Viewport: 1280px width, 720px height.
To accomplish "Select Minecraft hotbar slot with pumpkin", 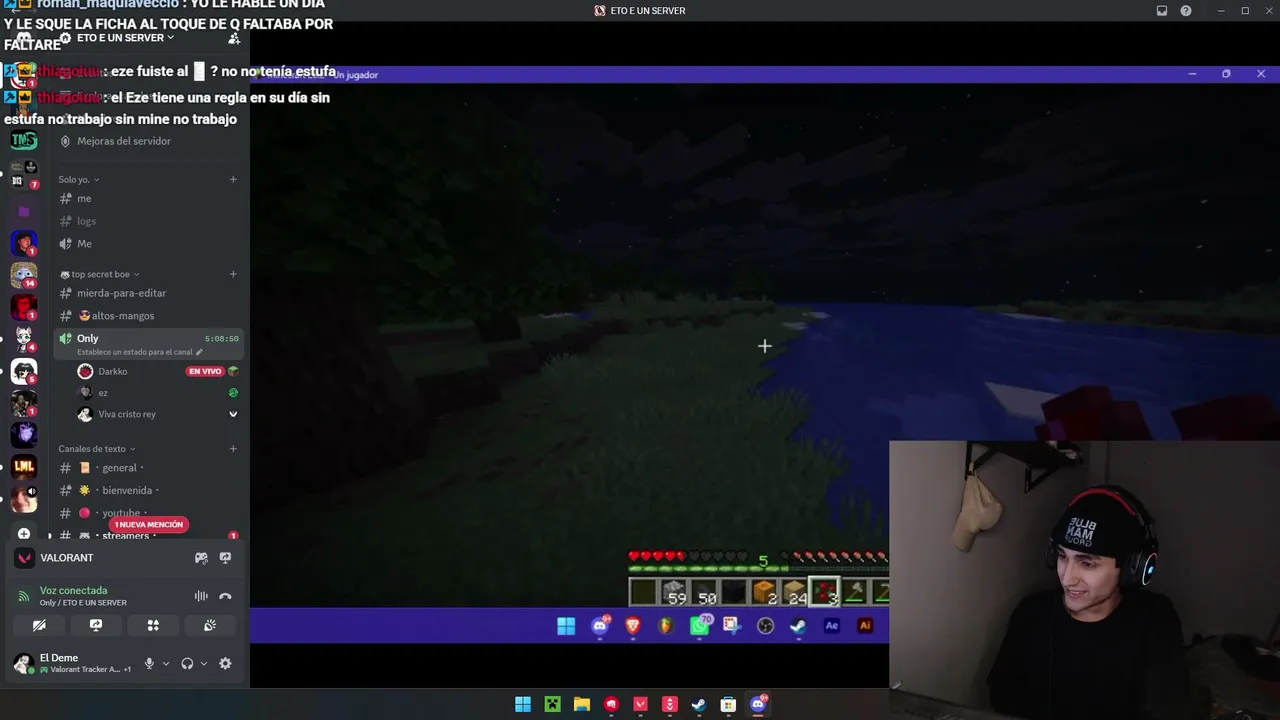I will [x=764, y=593].
